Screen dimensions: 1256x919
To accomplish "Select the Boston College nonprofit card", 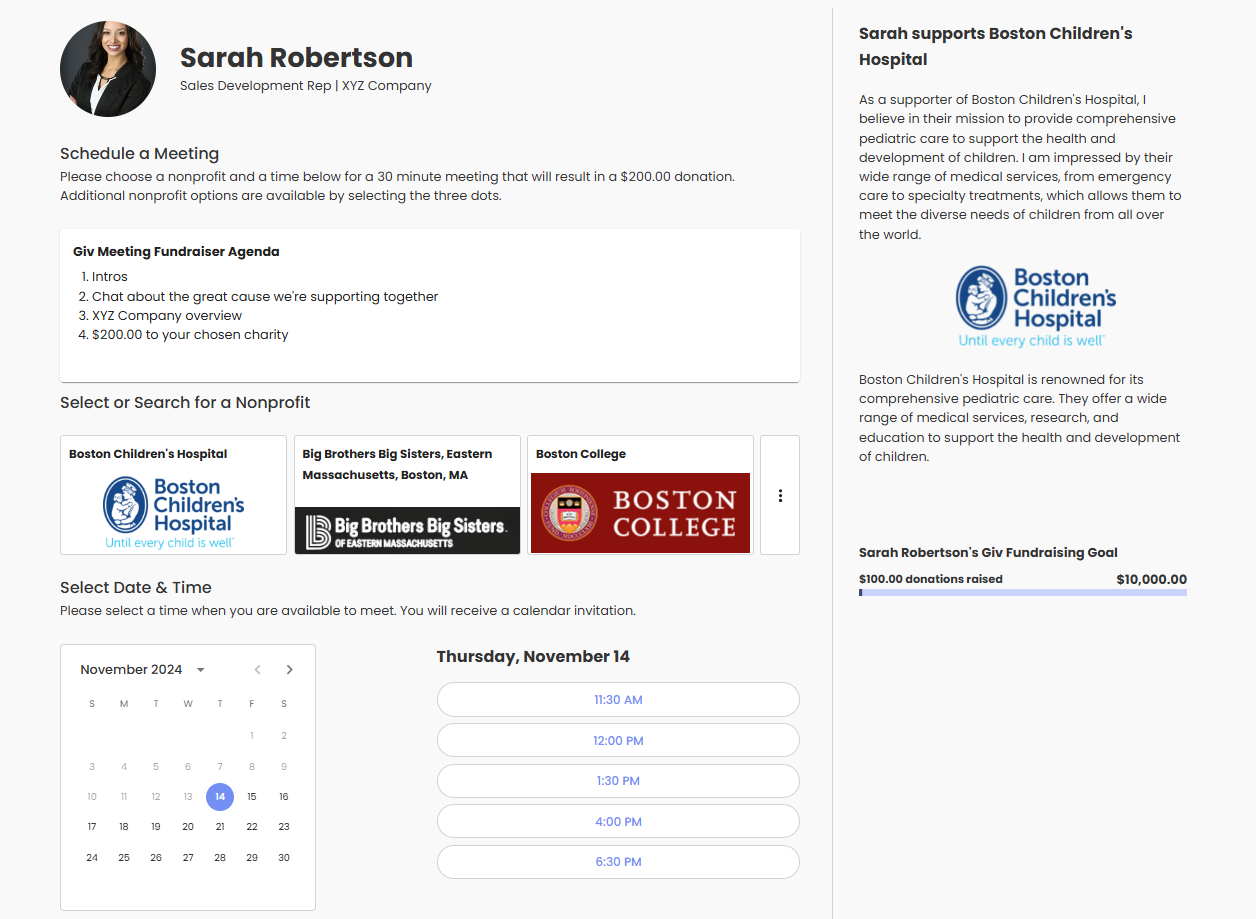I will click(x=640, y=495).
